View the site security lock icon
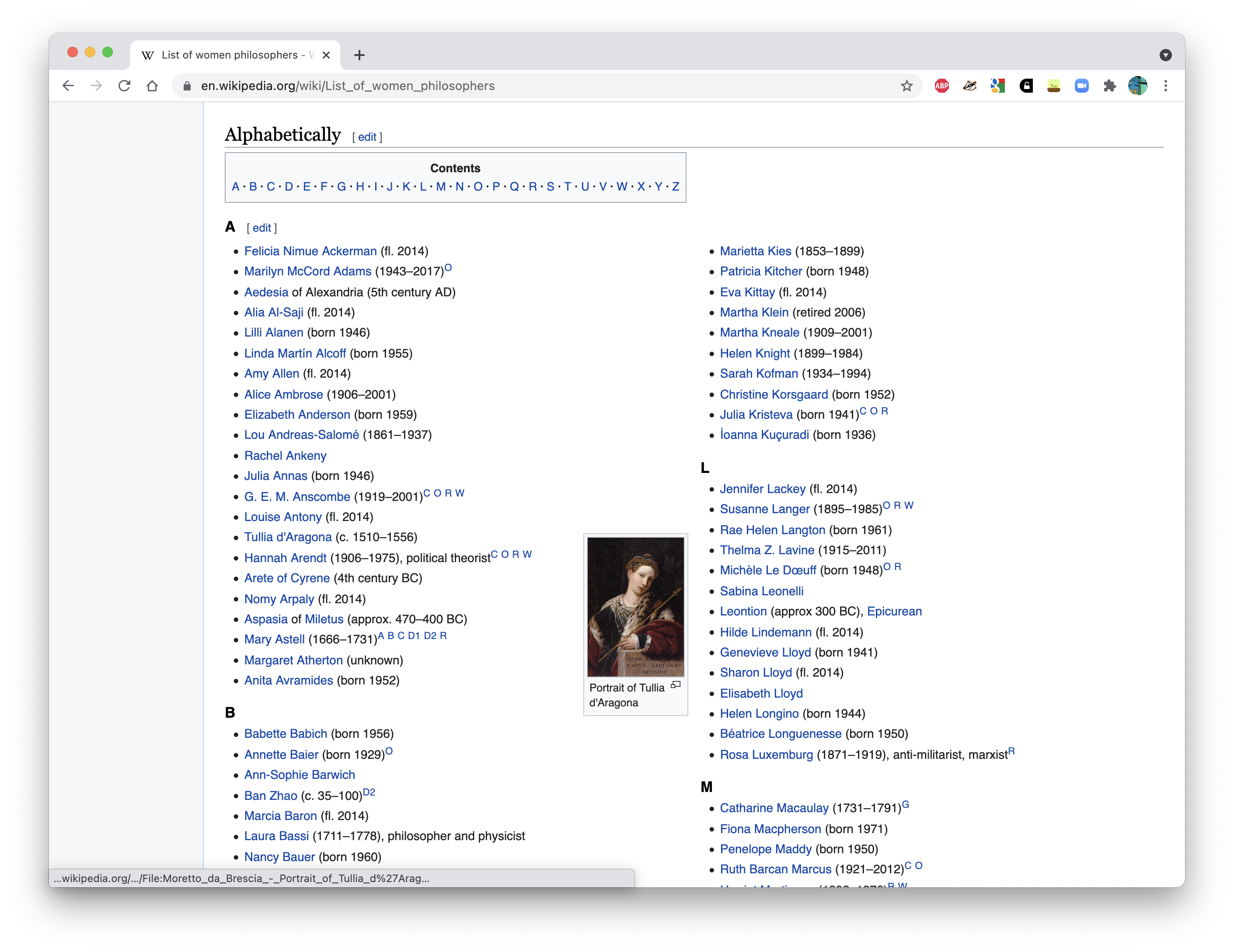The width and height of the screenshot is (1234, 952). pyautogui.click(x=187, y=86)
